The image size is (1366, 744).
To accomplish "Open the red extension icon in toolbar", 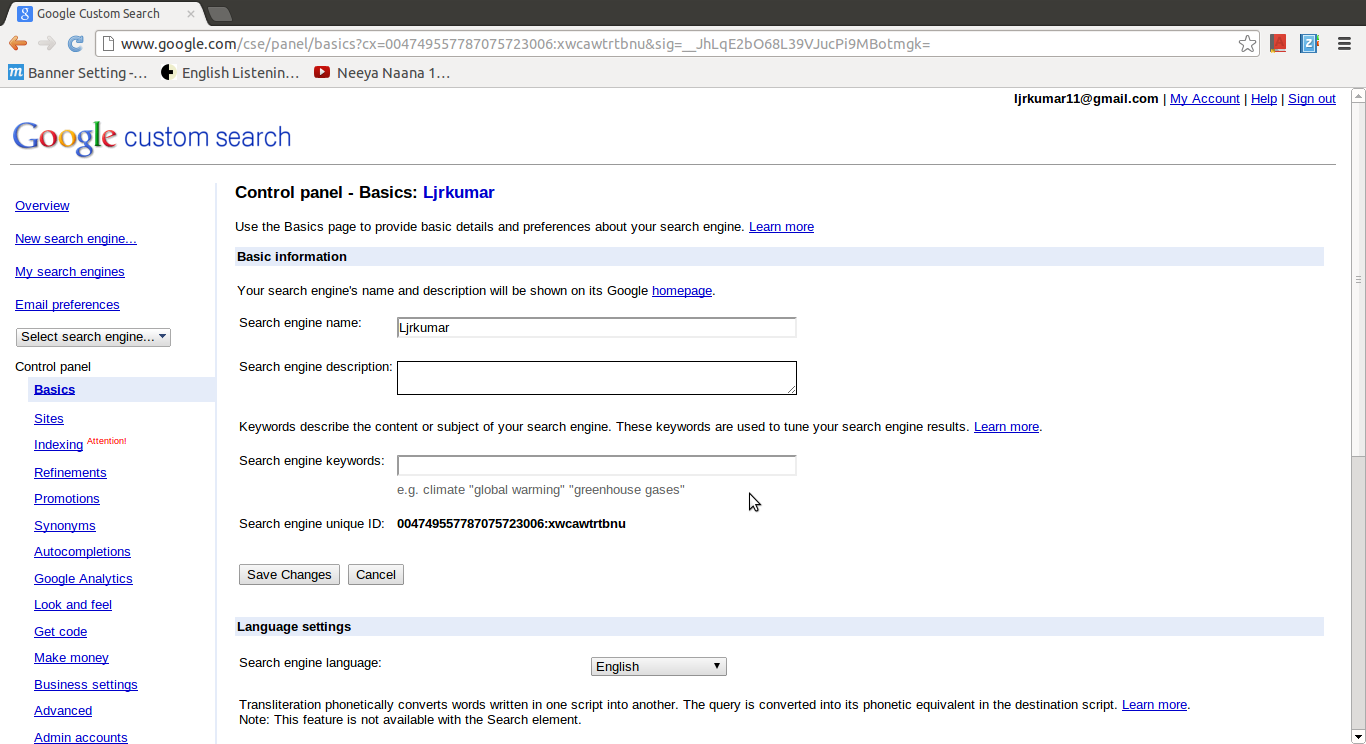I will 1278,43.
